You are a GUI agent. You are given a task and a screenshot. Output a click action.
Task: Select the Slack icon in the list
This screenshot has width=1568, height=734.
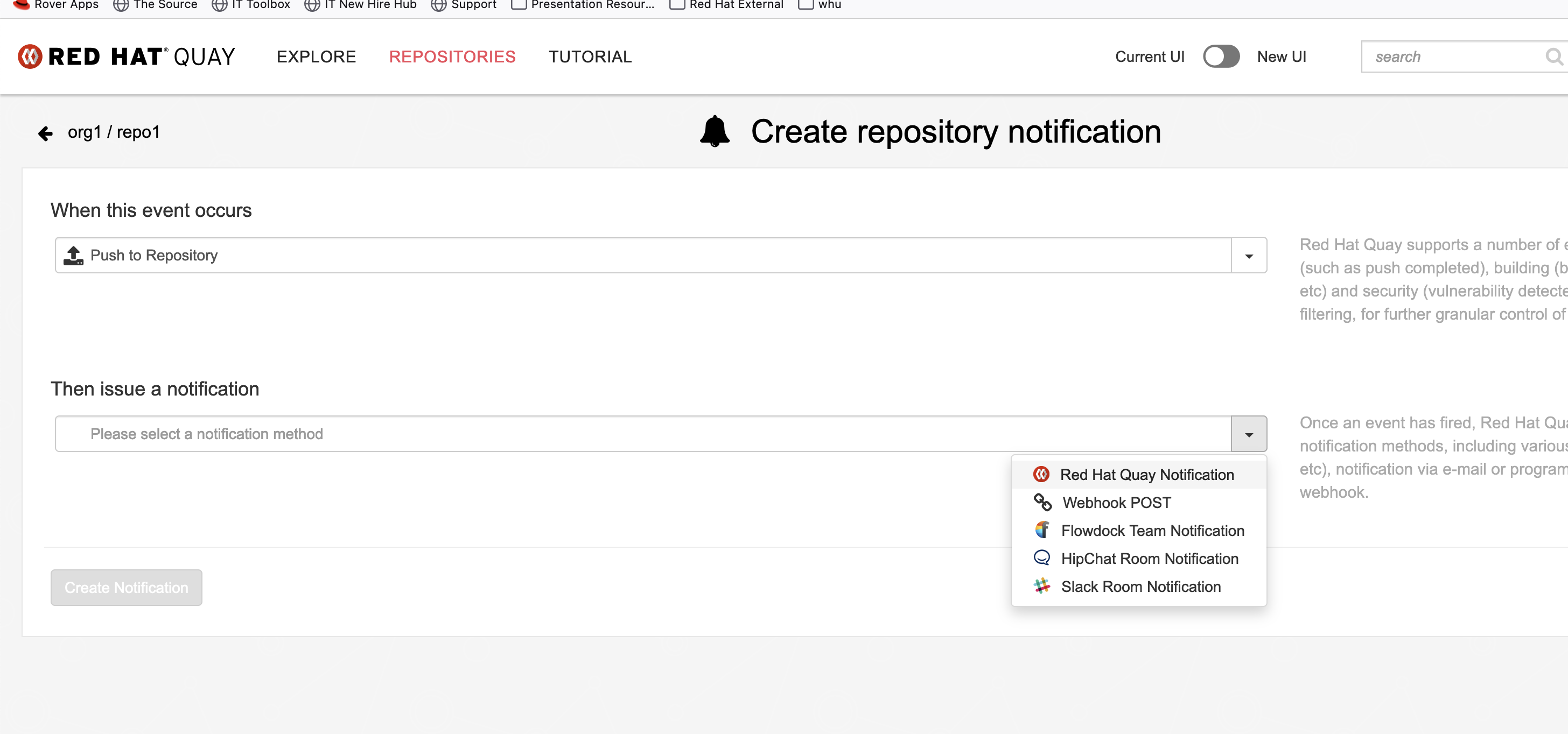click(x=1042, y=586)
